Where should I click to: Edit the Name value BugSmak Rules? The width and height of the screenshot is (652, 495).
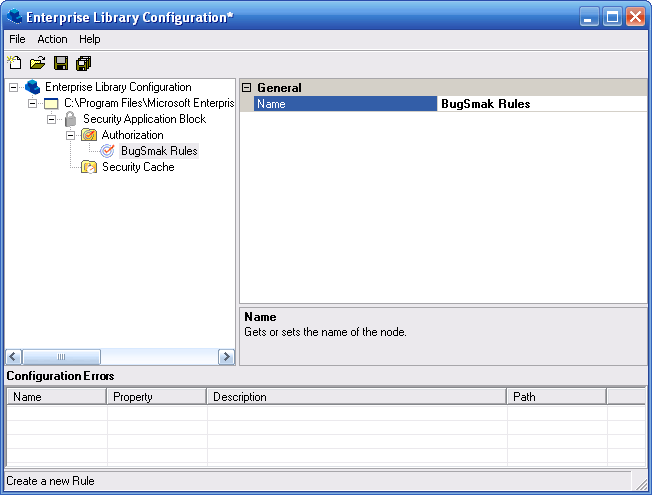(x=540, y=104)
